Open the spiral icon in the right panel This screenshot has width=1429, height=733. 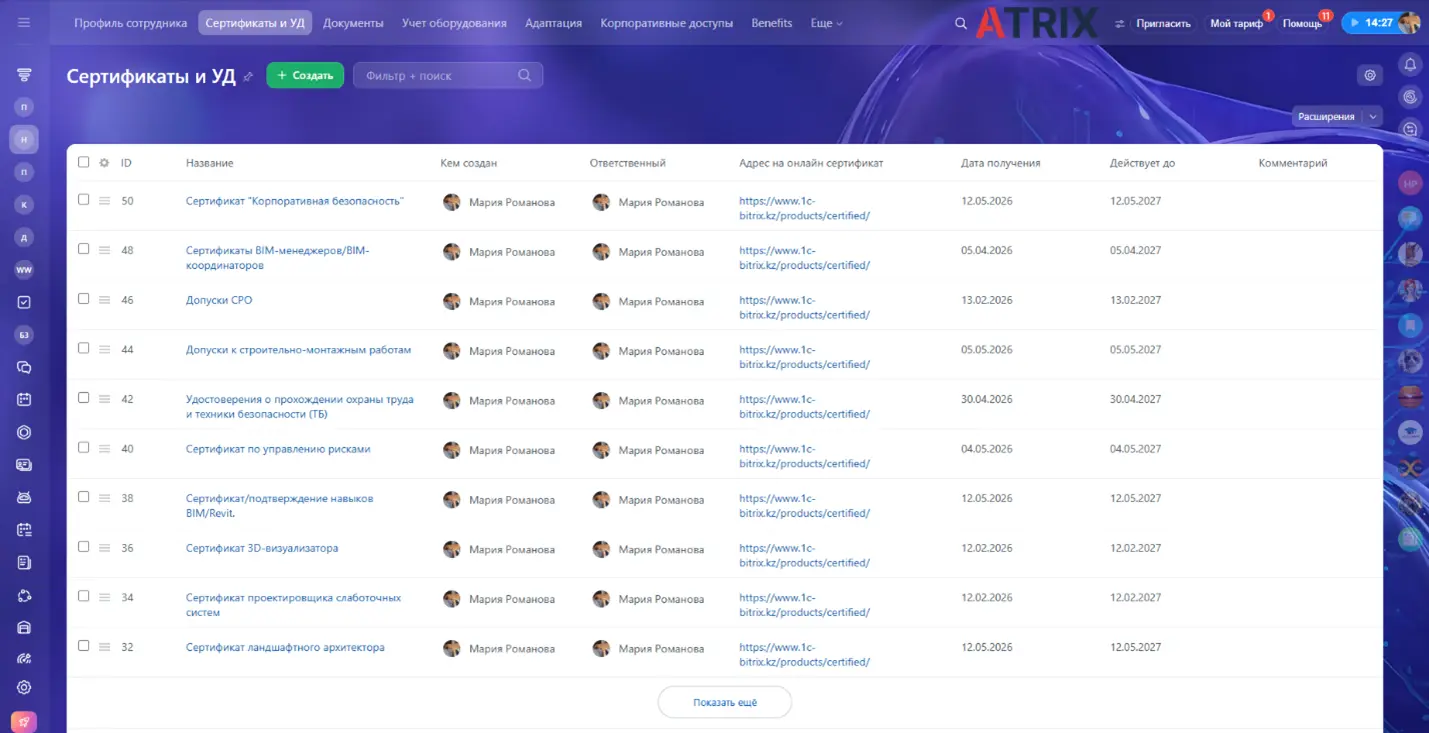(x=1410, y=97)
